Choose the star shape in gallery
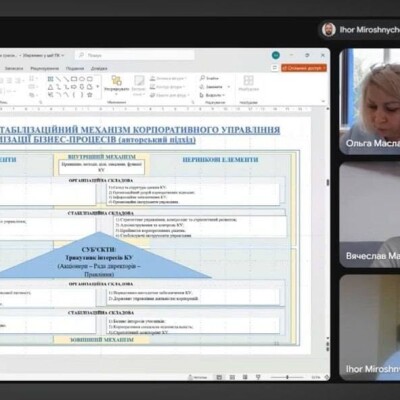Image resolution: width=400 pixels, height=400 pixels. (x=90, y=95)
